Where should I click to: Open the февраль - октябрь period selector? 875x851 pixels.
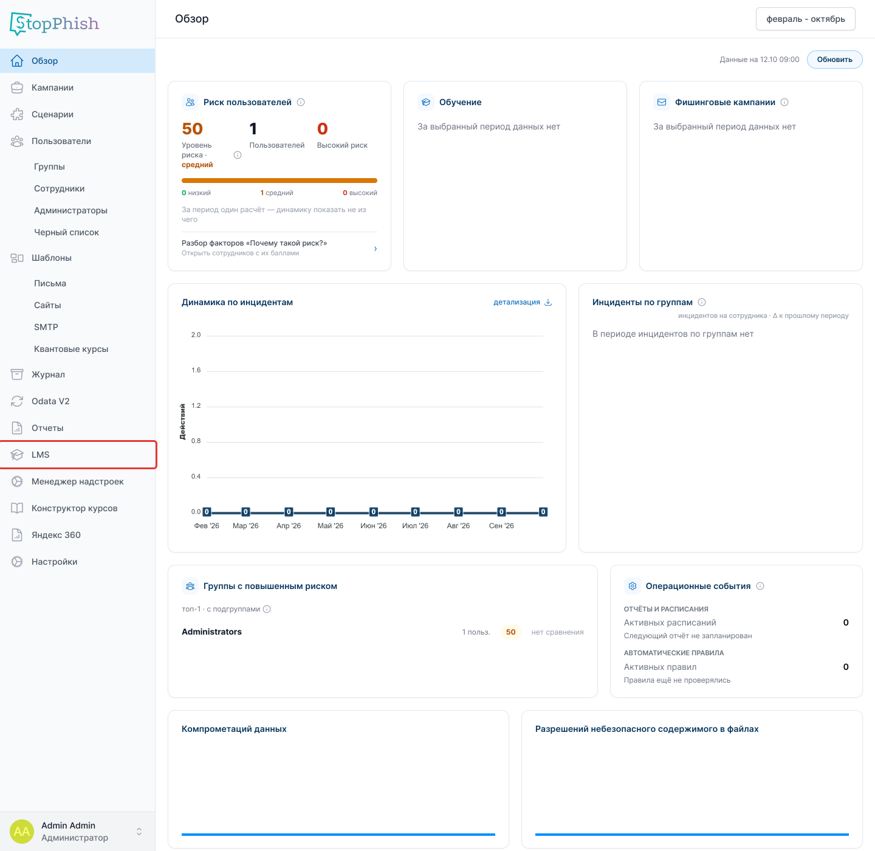pyautogui.click(x=805, y=19)
